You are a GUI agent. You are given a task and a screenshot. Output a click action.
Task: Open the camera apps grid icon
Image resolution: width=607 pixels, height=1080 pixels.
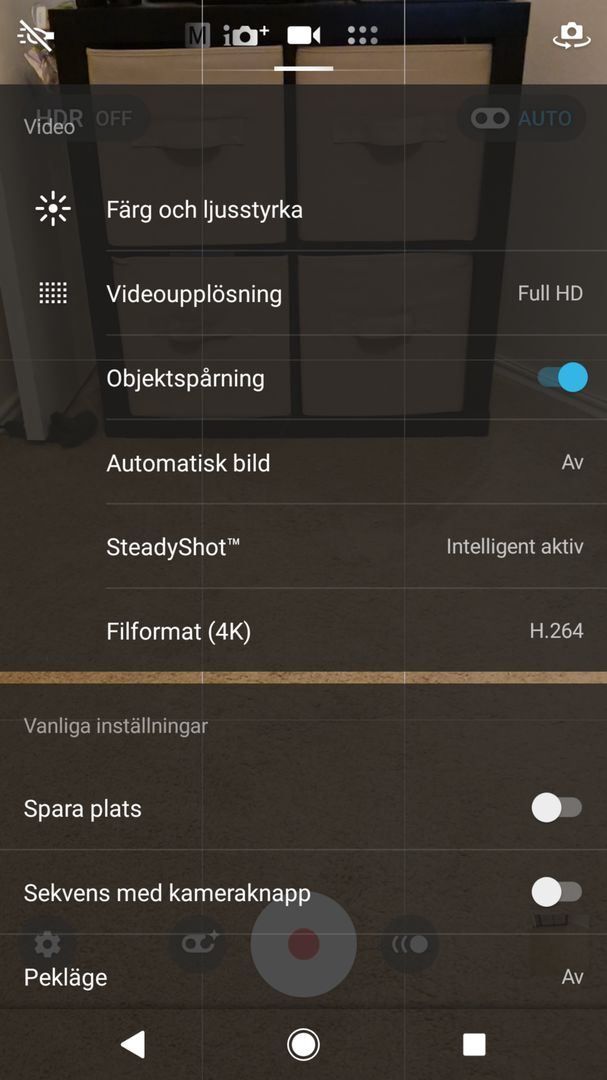tap(362, 36)
